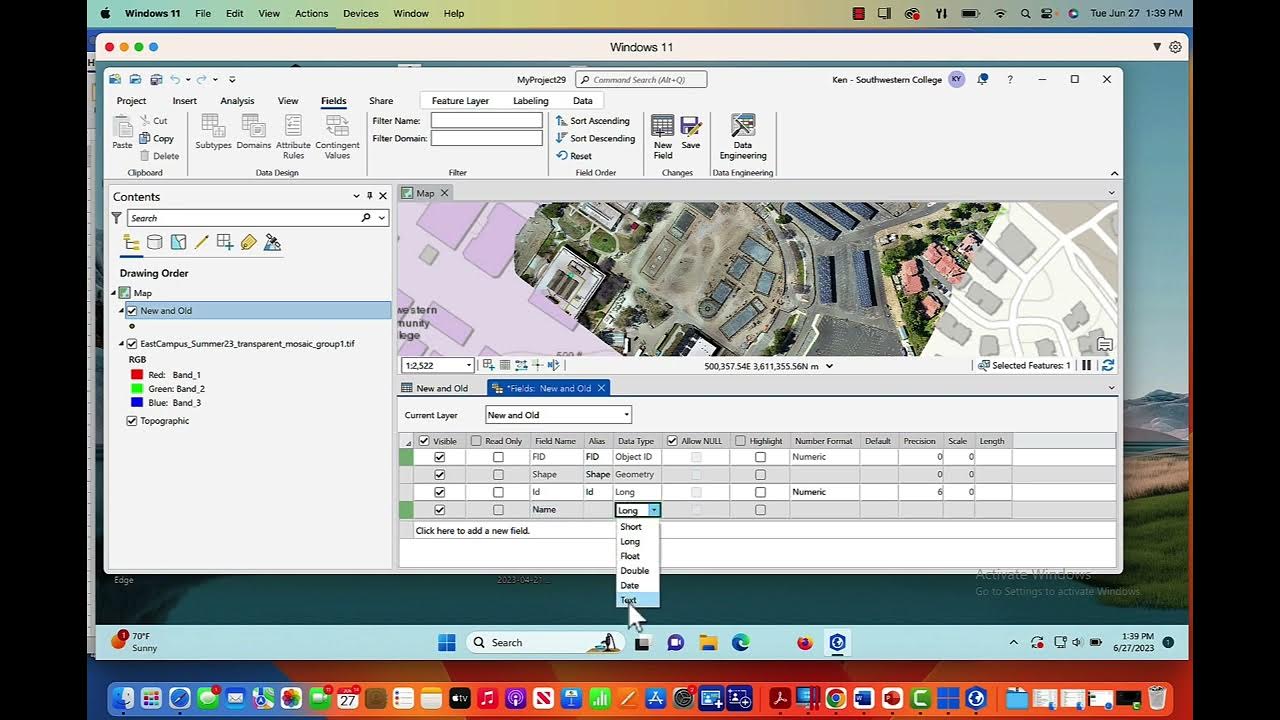Open the Domains view

click(x=254, y=132)
